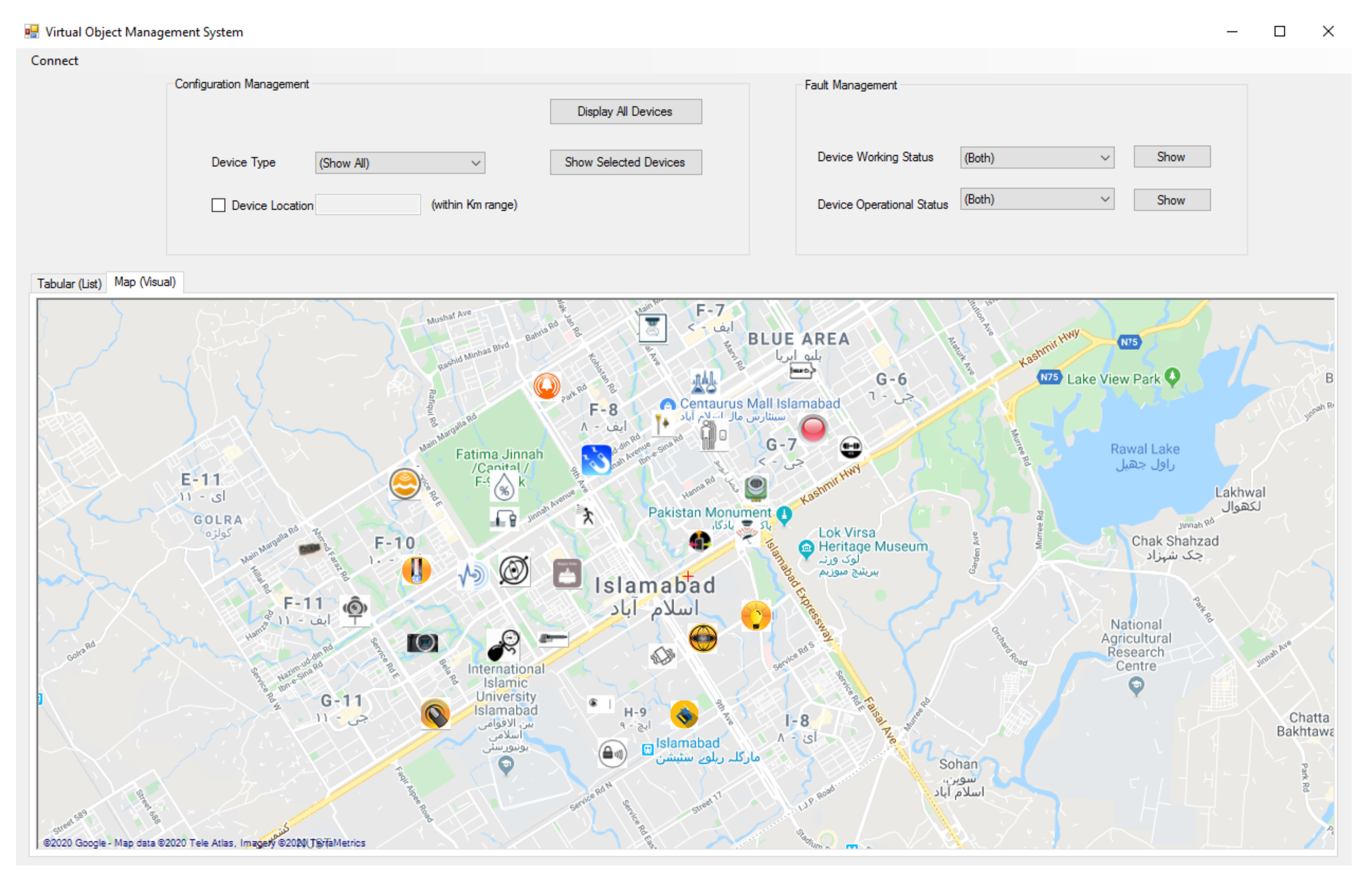Click the fingerprint touch sensor marker
Screen dimensions: 1372x882
[435, 714]
